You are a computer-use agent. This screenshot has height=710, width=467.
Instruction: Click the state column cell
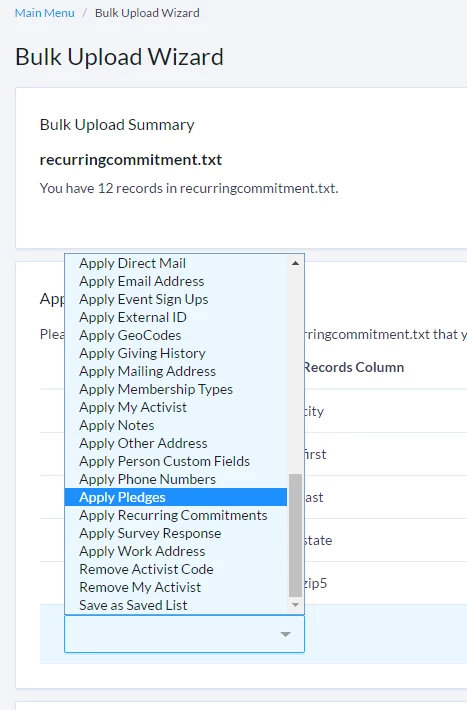318,540
